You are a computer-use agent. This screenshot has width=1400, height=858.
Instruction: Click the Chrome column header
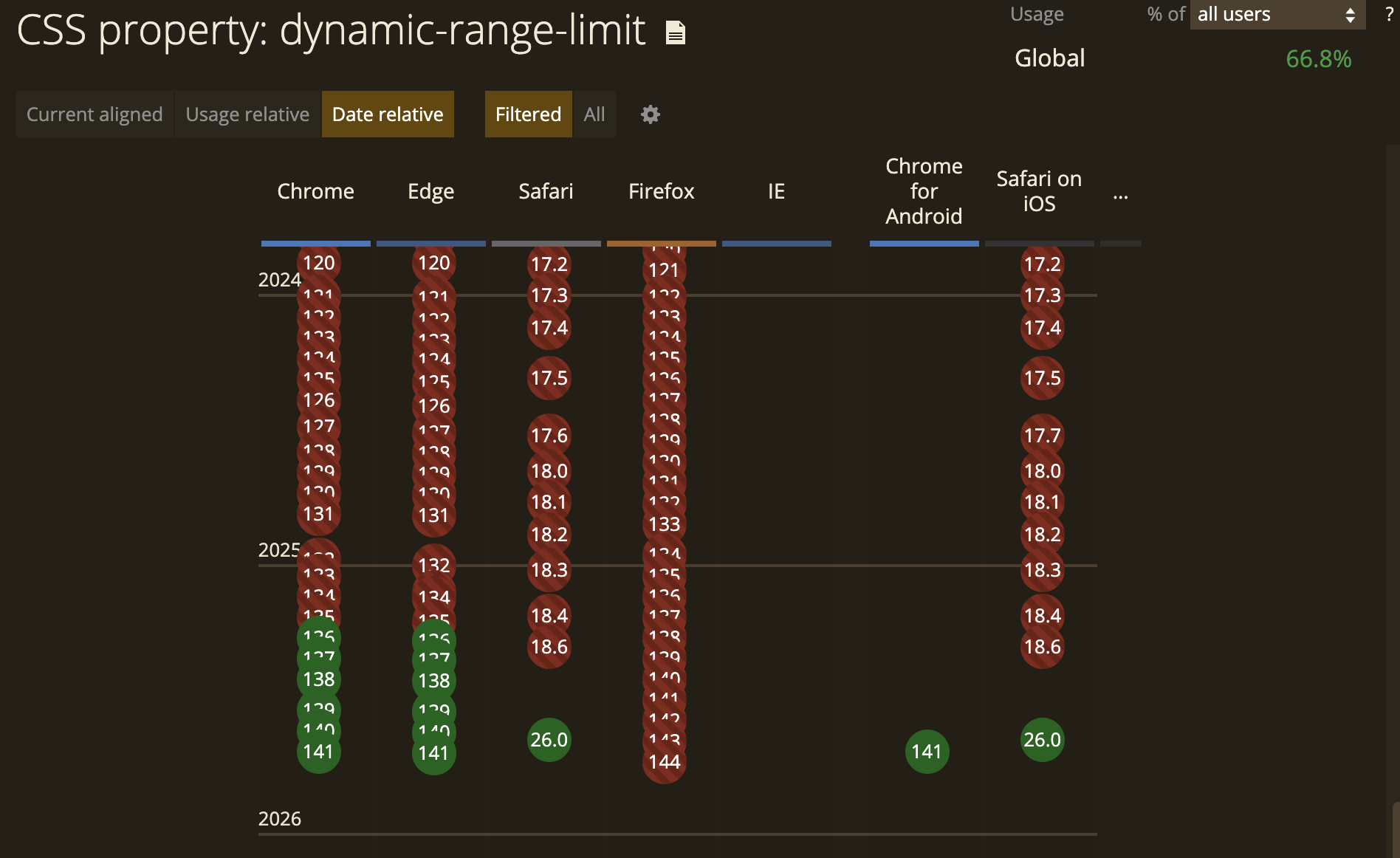[x=315, y=191]
